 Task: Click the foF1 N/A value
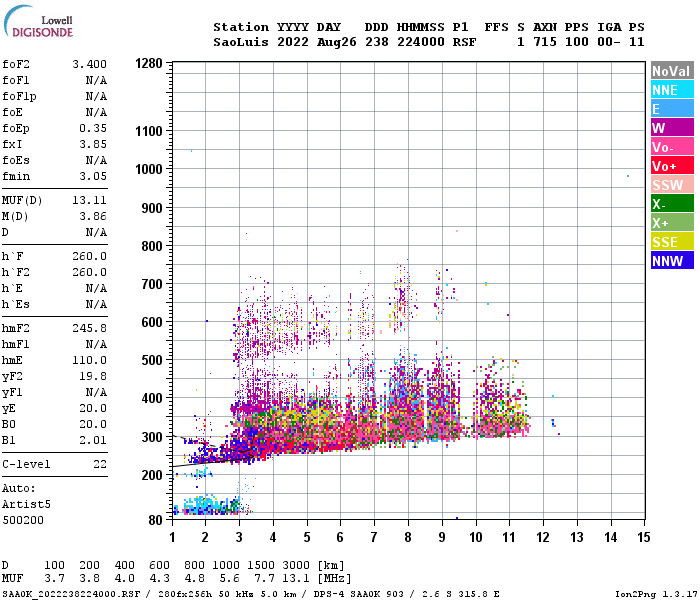point(96,80)
